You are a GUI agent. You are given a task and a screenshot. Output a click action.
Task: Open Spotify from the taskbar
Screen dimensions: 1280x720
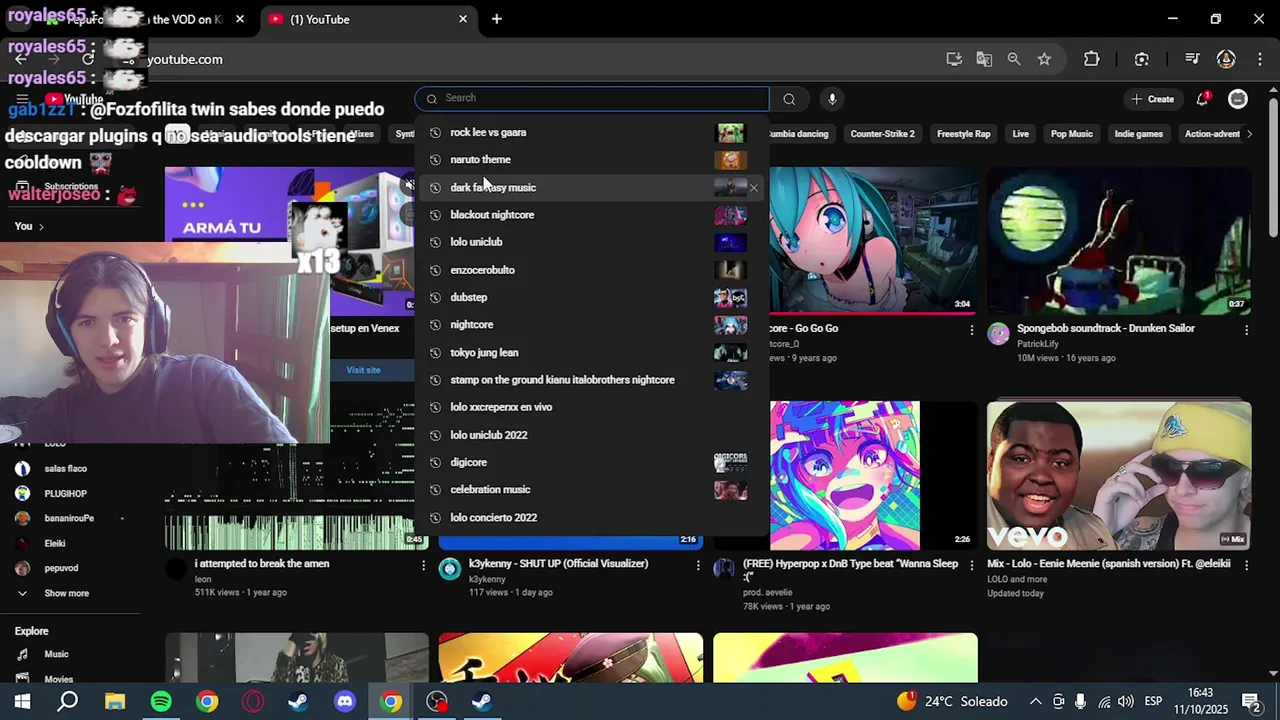point(161,702)
